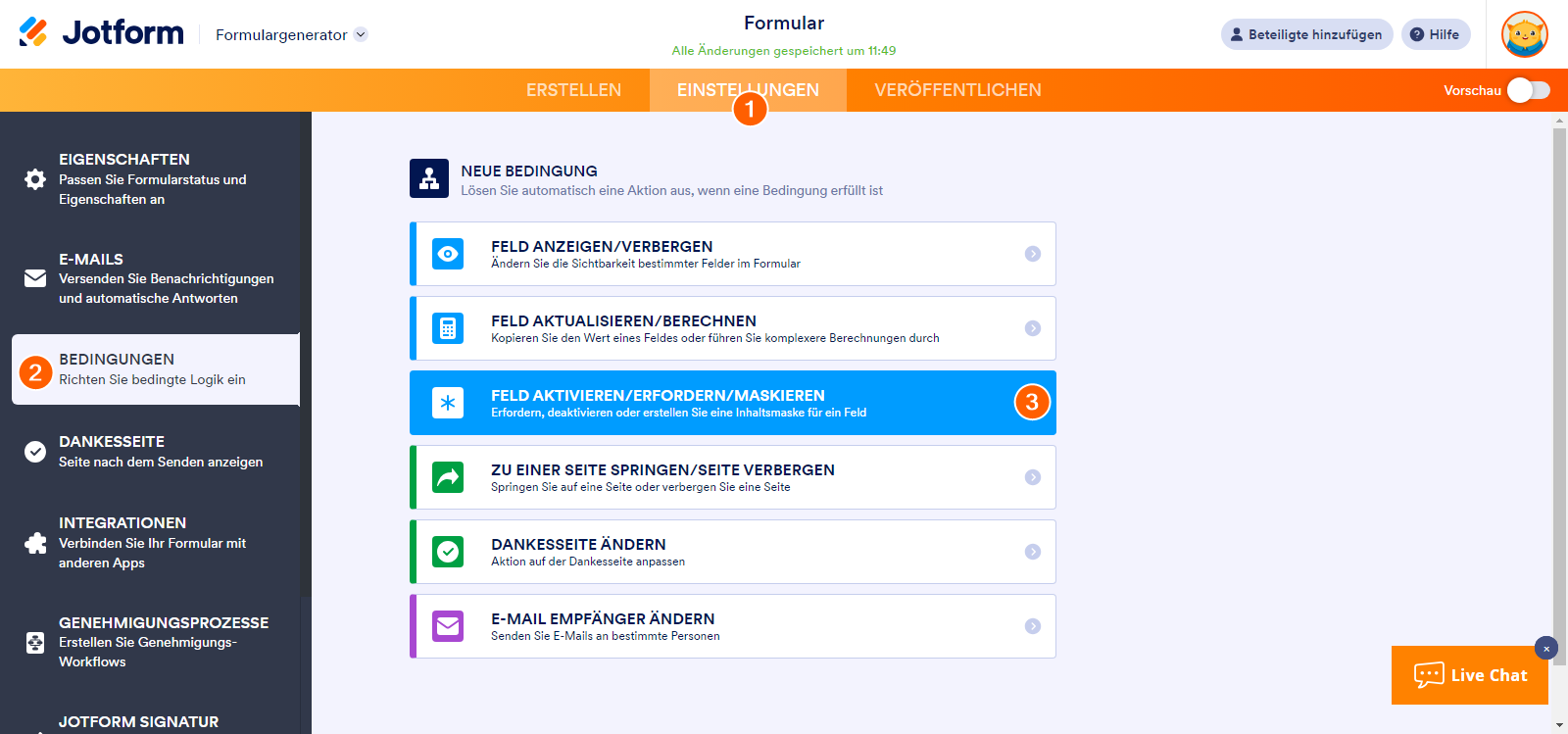Click the green checkmark Dankesseite ändern icon
This screenshot has height=734, width=1568.
click(448, 552)
